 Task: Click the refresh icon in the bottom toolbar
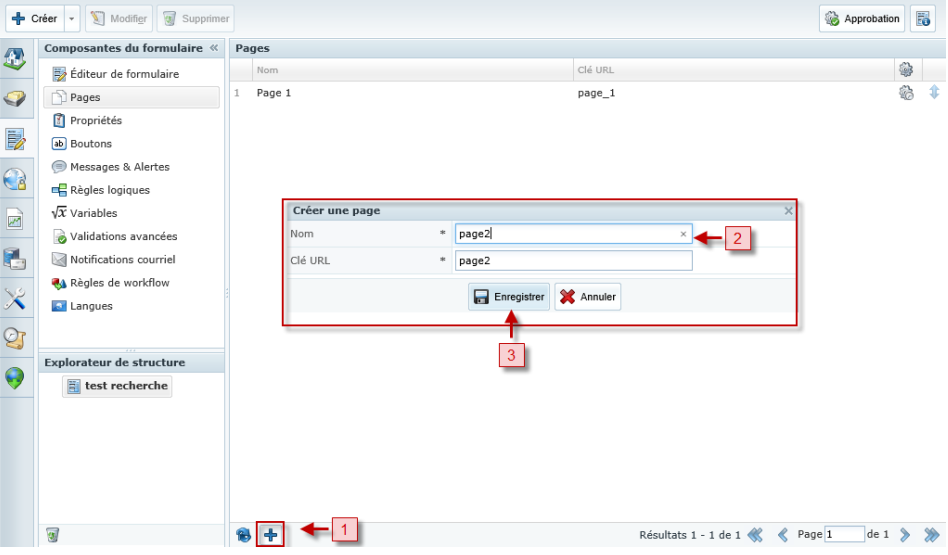(243, 535)
